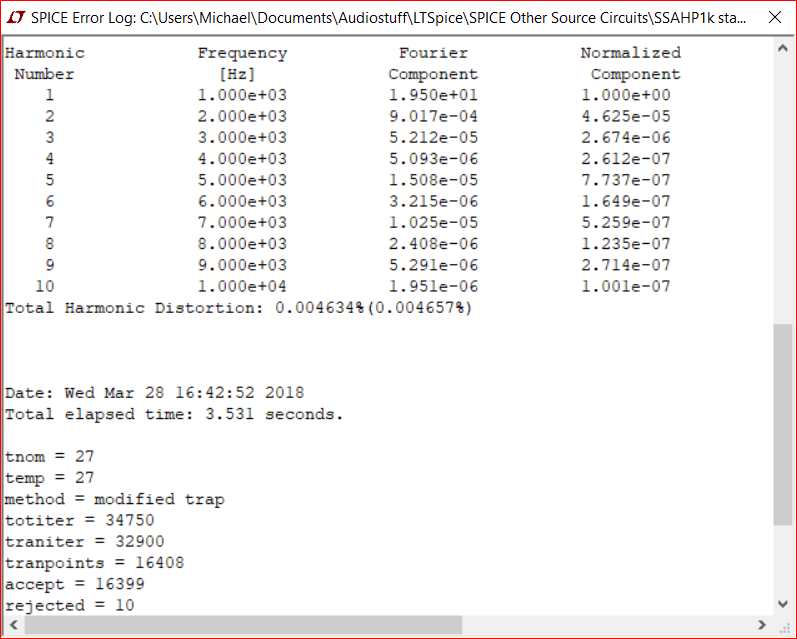This screenshot has width=797, height=639.
Task: Click frequency value 5.000e+03
Action: (x=242, y=180)
